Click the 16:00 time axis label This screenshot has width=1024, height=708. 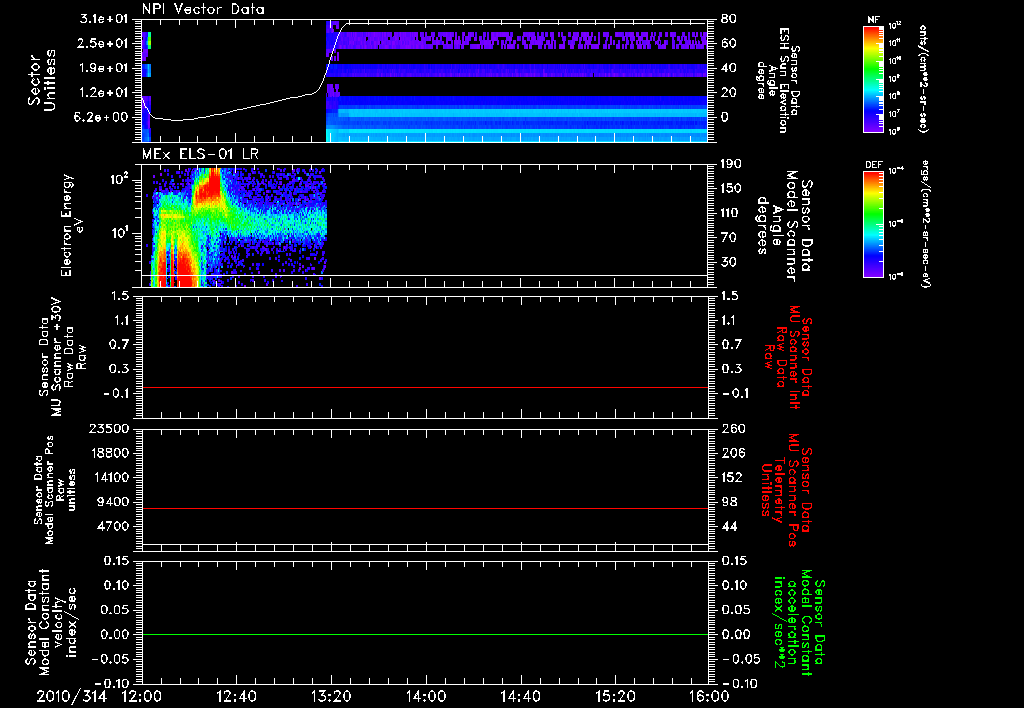(x=709, y=696)
